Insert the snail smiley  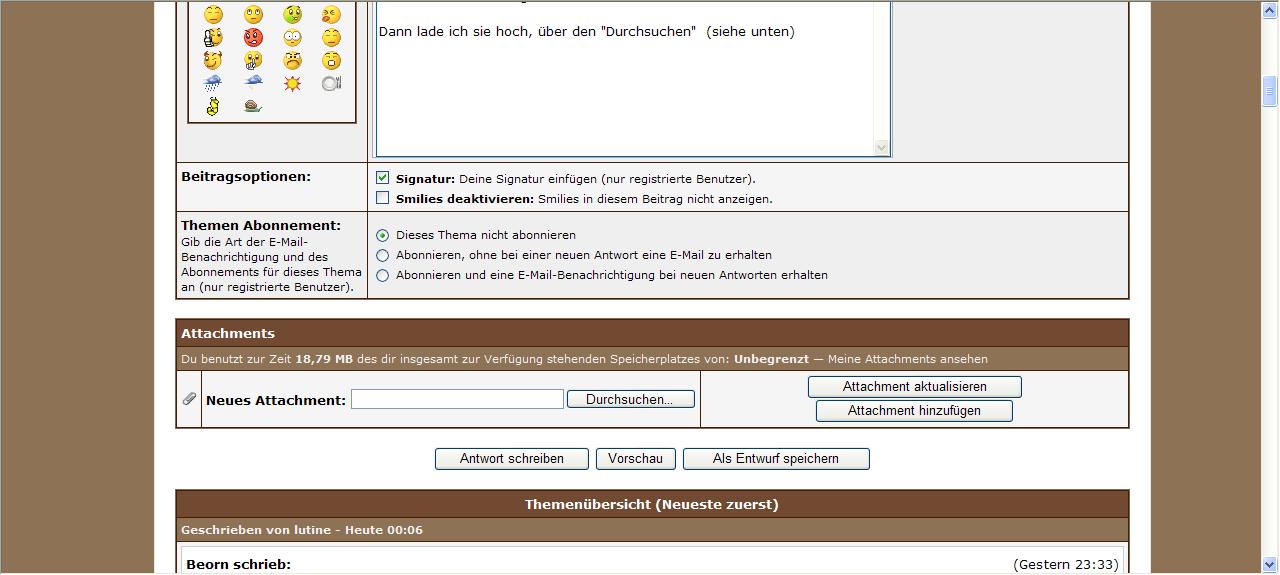pos(253,106)
